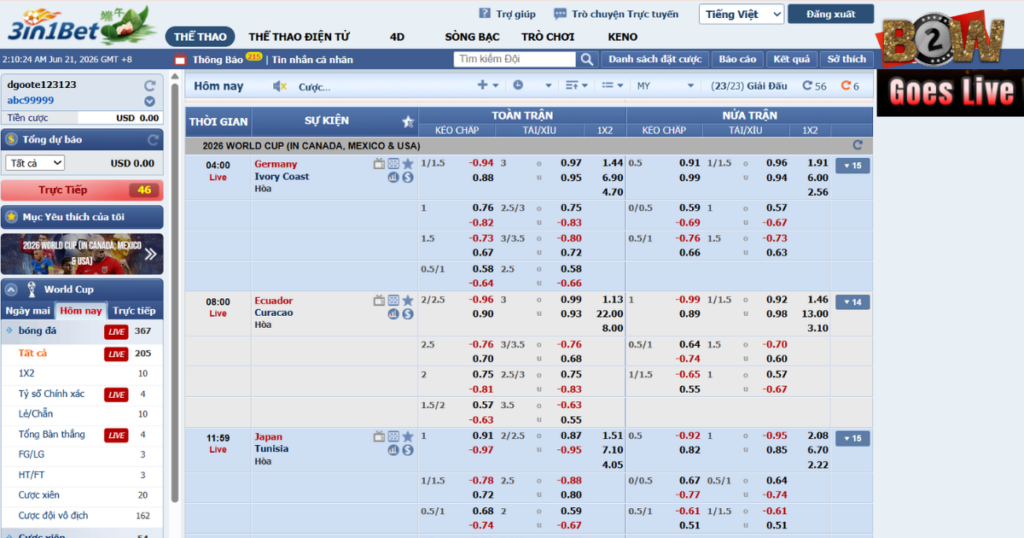The height and width of the screenshot is (538, 1024).
Task: Open statistics icon for Ecuador match
Action: point(393,314)
